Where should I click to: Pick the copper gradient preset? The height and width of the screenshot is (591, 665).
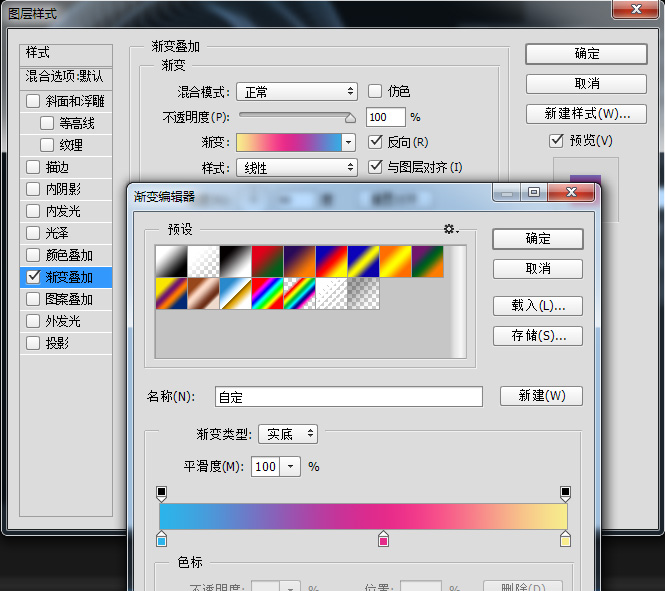click(x=203, y=293)
